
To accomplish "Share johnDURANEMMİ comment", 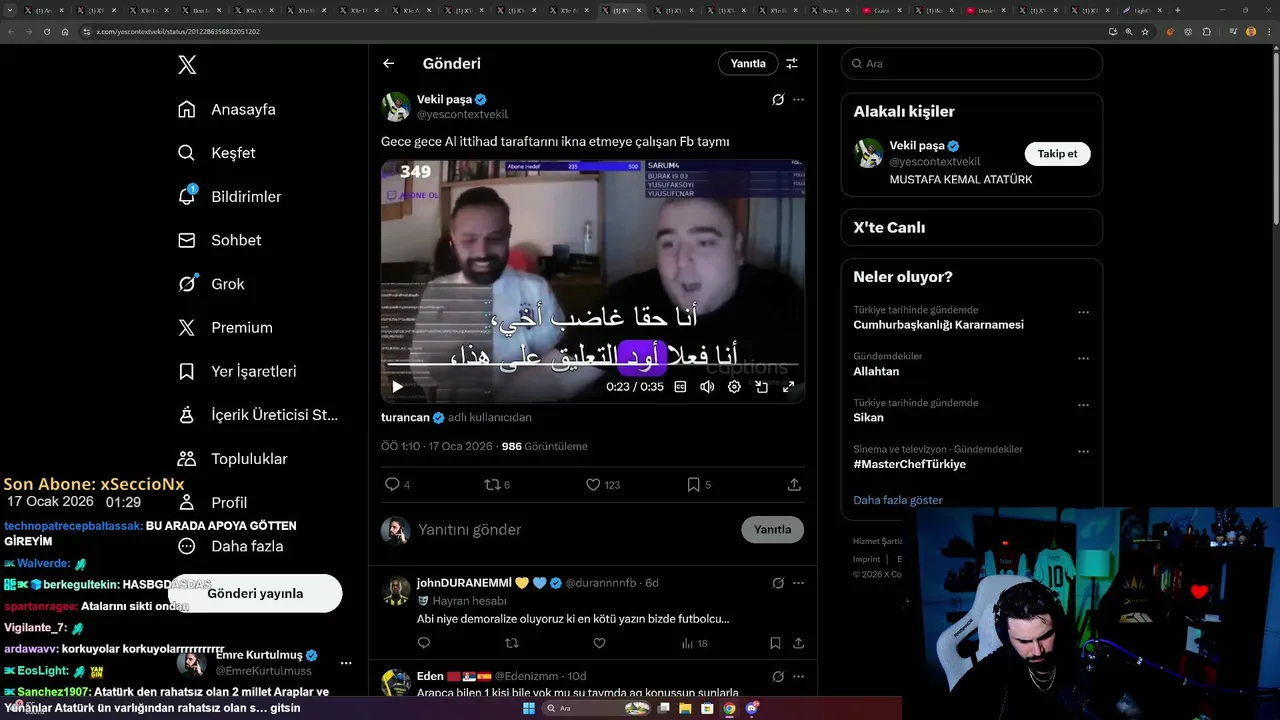I will point(798,644).
